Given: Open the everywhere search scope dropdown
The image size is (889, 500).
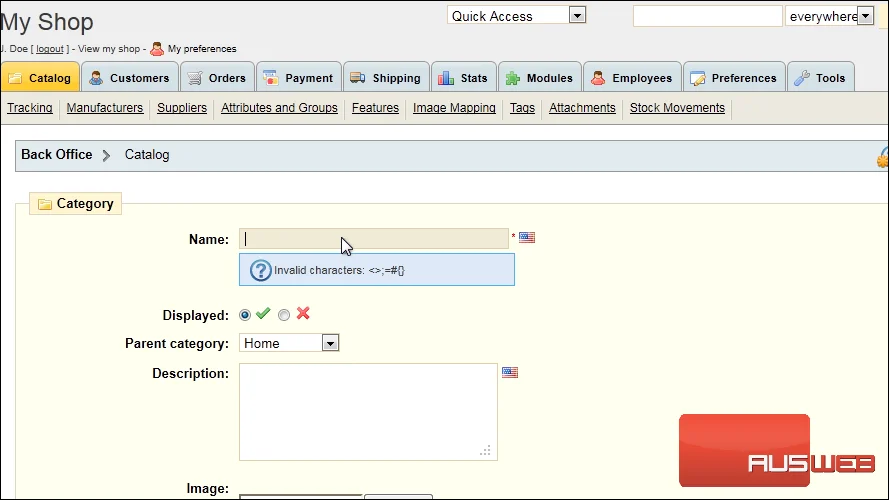Looking at the screenshot, I should point(829,16).
